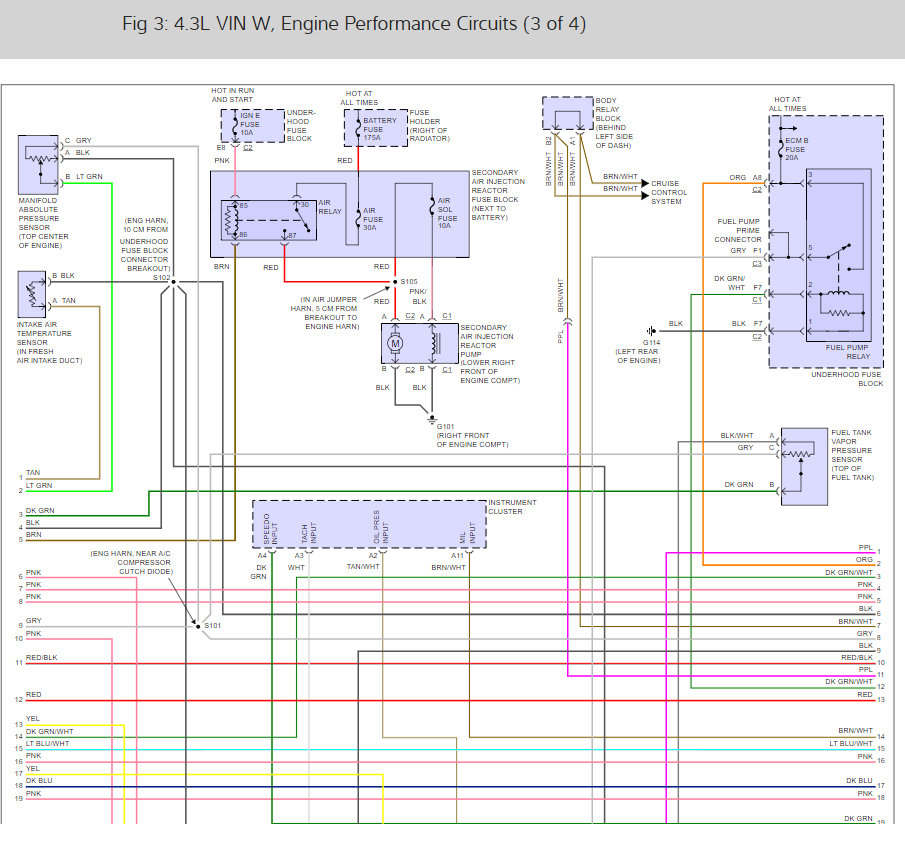Click the "(ENG HARN, 10 CM FROM...)" note near S102
The image size is (905, 844).
[x=145, y=245]
